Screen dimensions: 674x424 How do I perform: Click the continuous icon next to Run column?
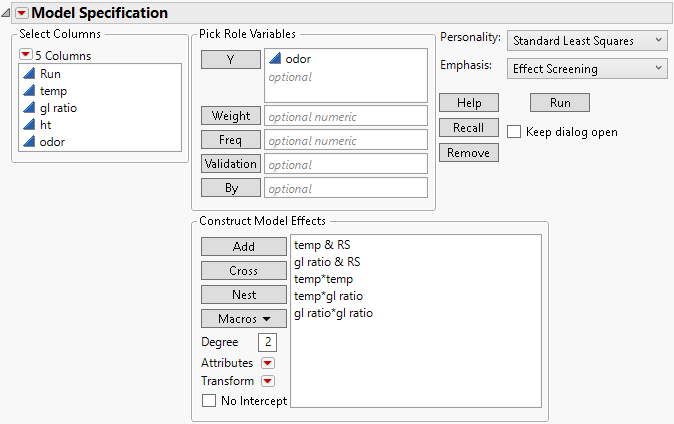[30, 74]
